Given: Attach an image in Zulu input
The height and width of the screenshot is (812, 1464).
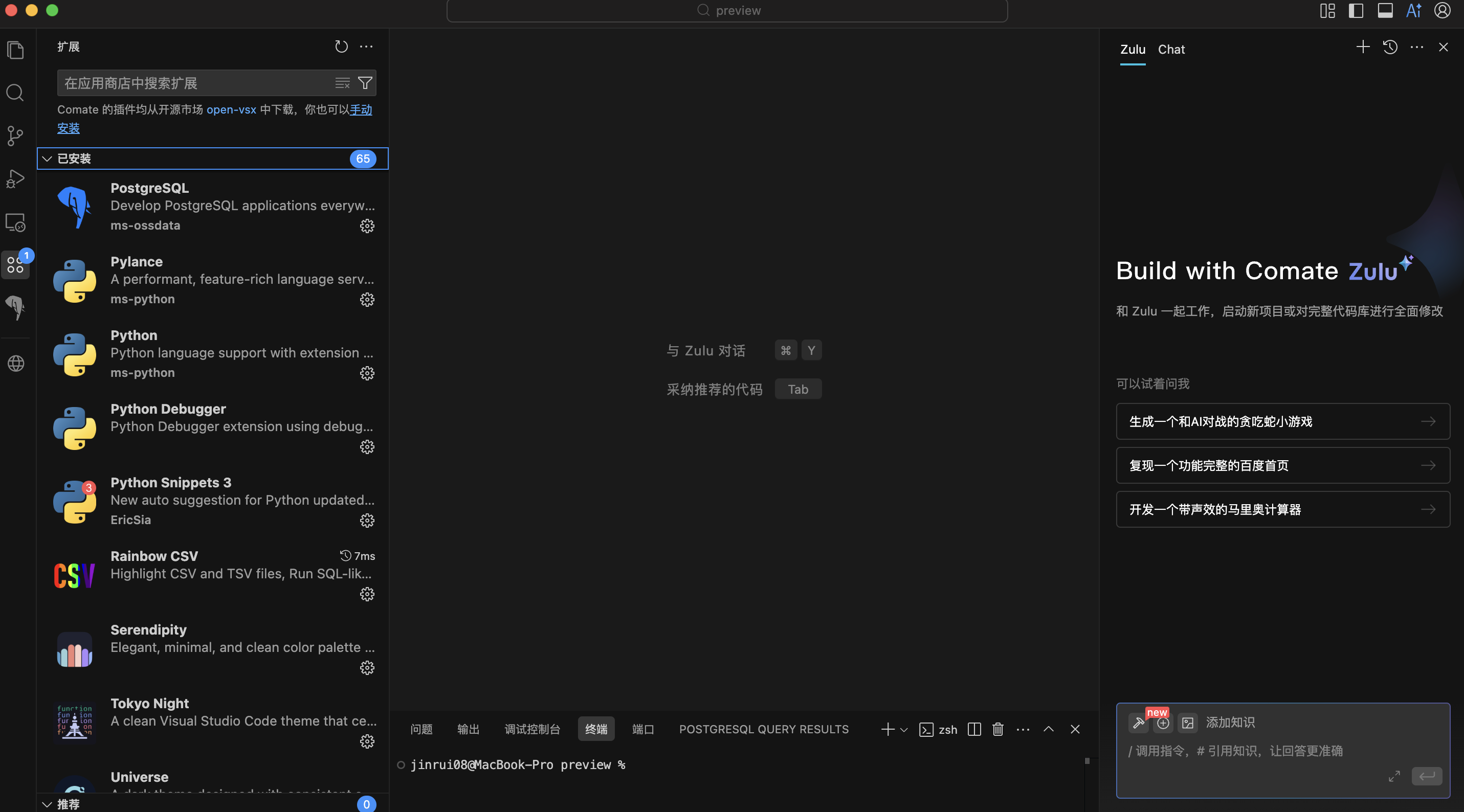Looking at the screenshot, I should [1188, 723].
